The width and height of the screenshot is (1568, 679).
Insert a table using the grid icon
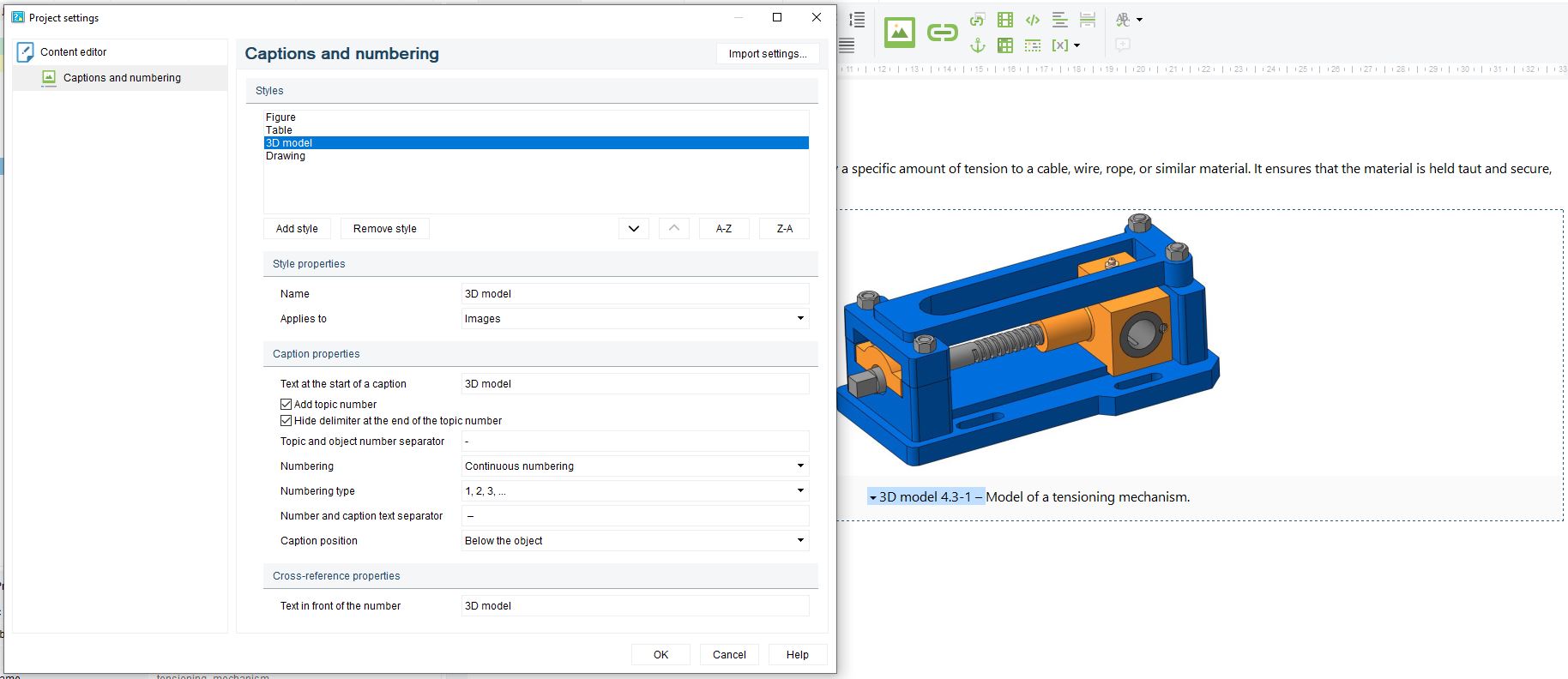coord(1005,45)
